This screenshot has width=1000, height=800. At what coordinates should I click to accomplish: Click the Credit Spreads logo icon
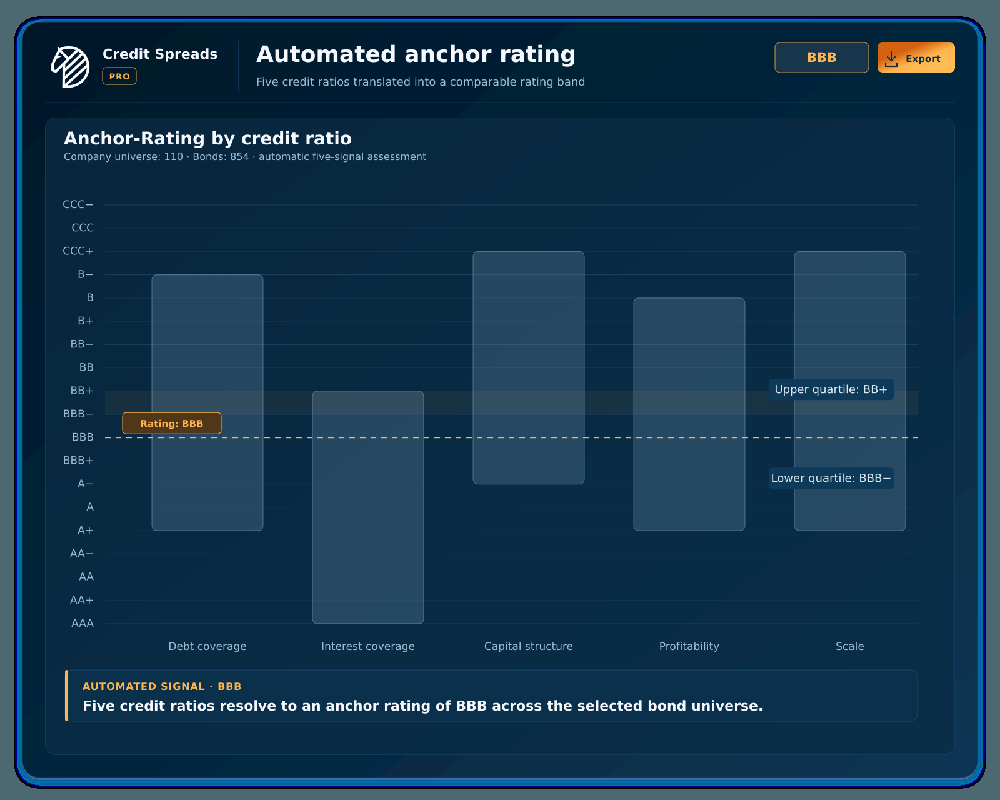(x=70, y=66)
